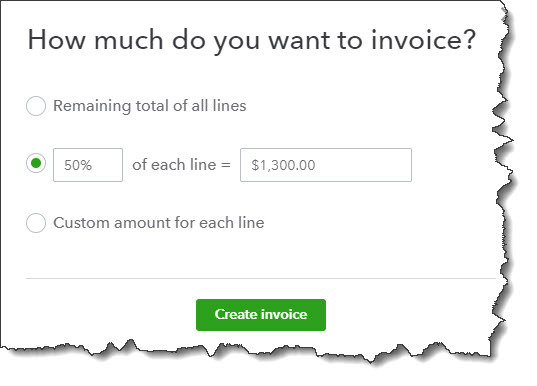This screenshot has width=537, height=386.
Task: Click into the 50% percentage field
Action: pos(88,165)
